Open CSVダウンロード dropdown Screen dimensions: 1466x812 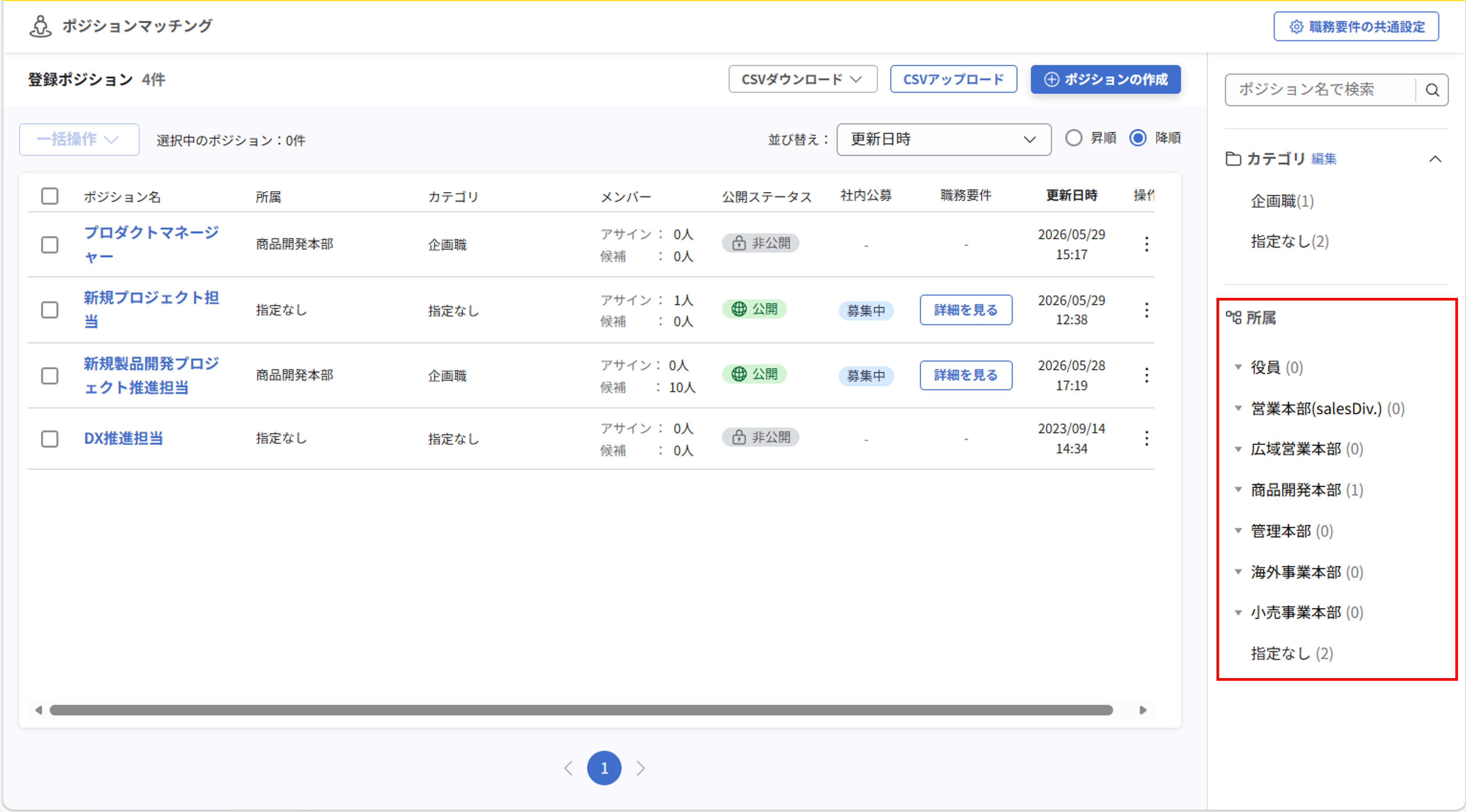point(802,79)
